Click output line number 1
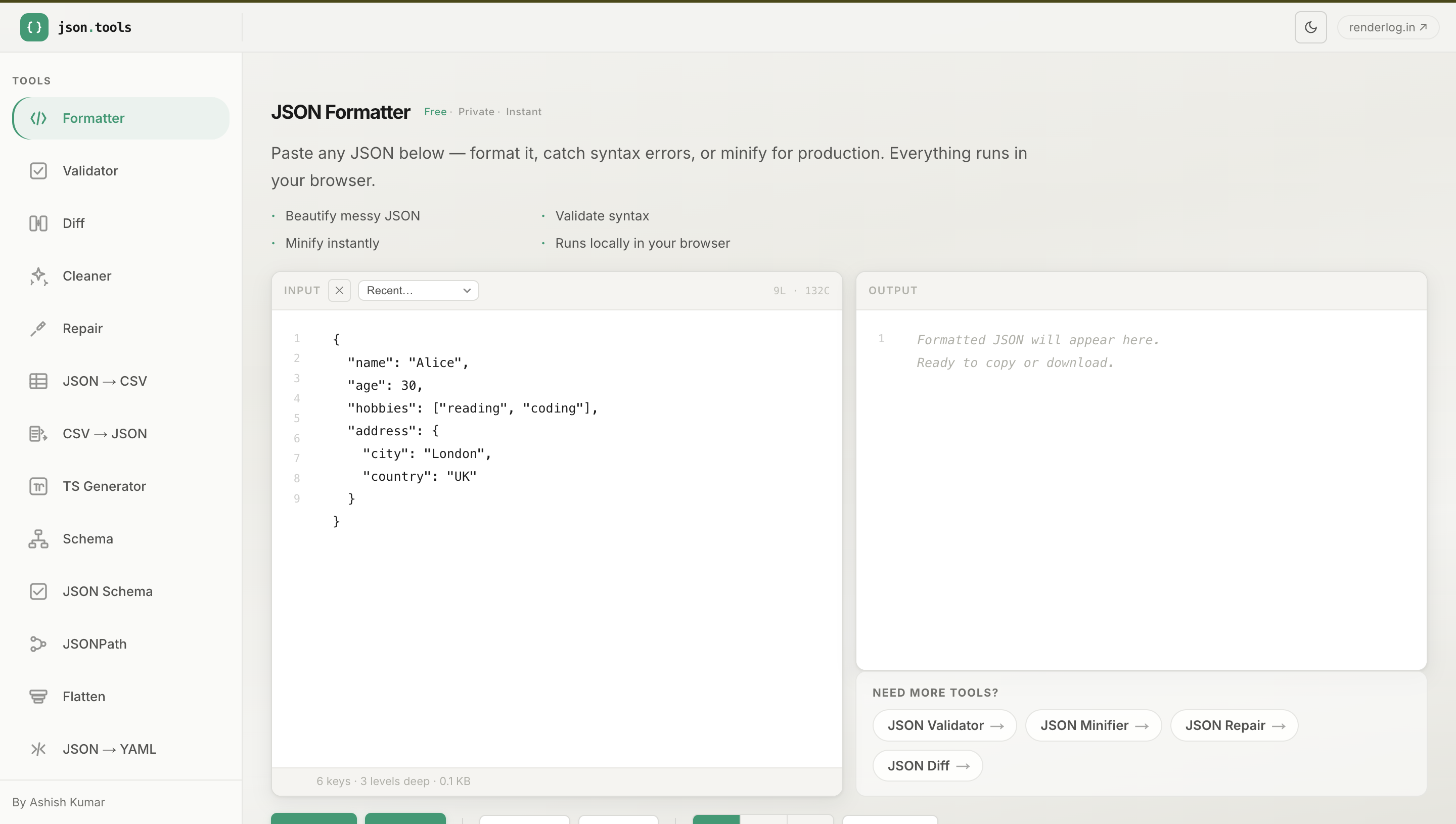Viewport: 1456px width, 824px height. click(881, 339)
